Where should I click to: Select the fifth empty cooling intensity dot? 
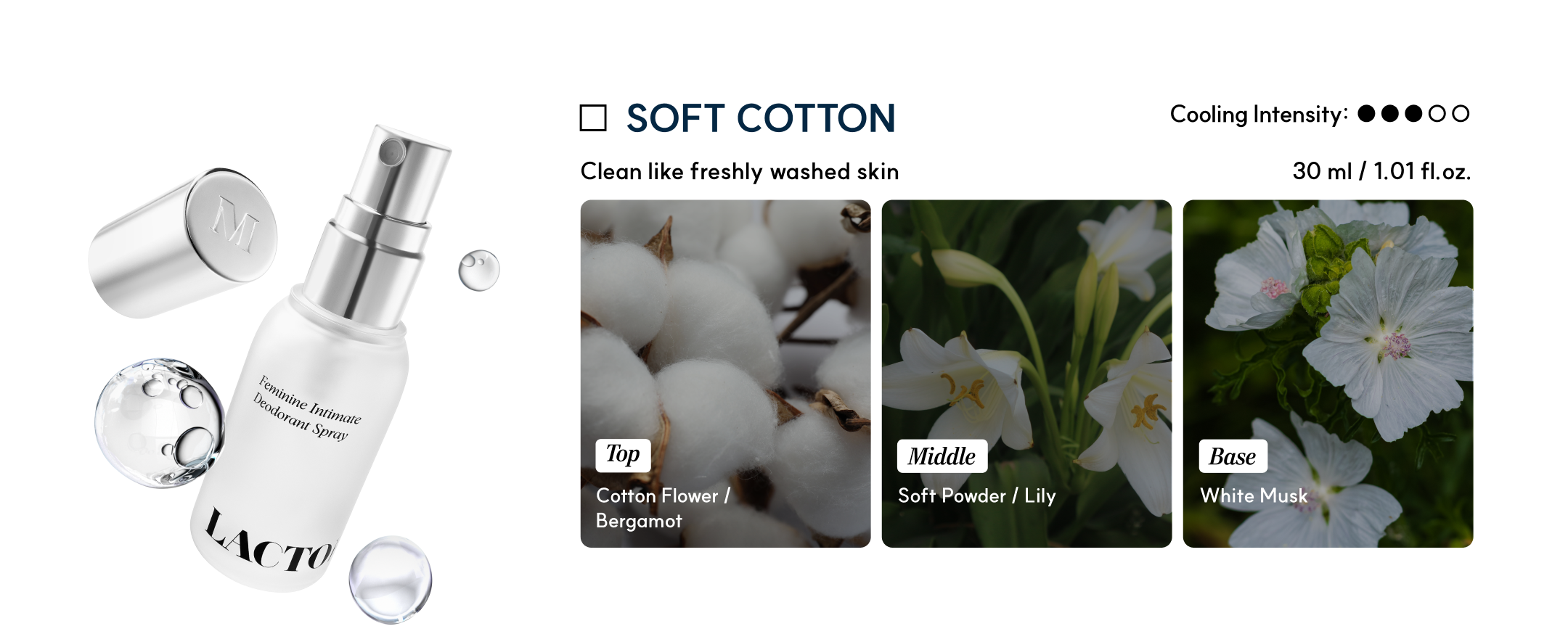1461,114
